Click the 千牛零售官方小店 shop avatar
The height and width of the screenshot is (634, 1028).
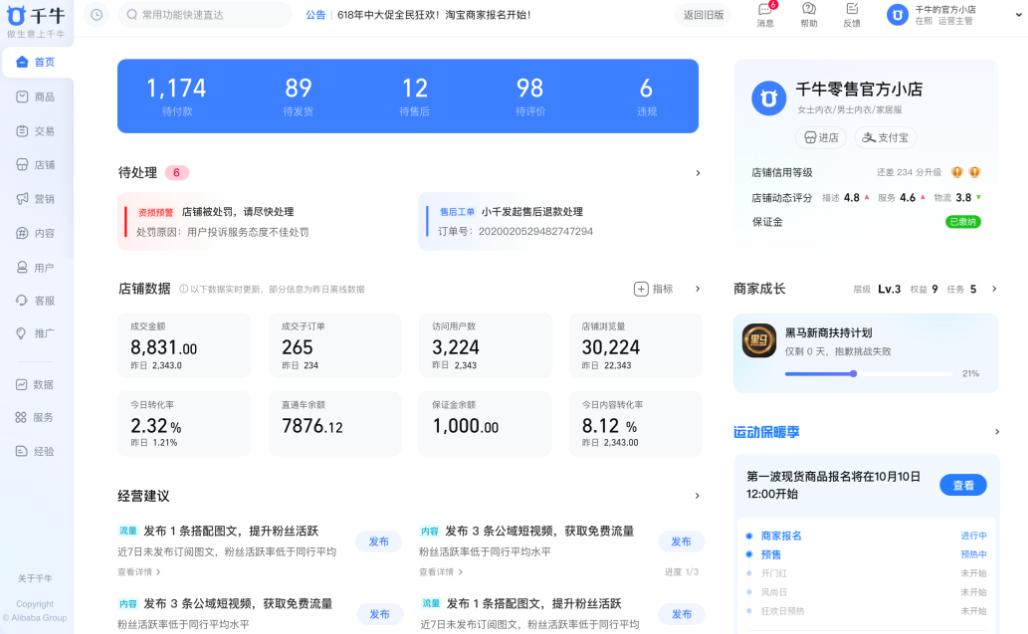pos(768,98)
